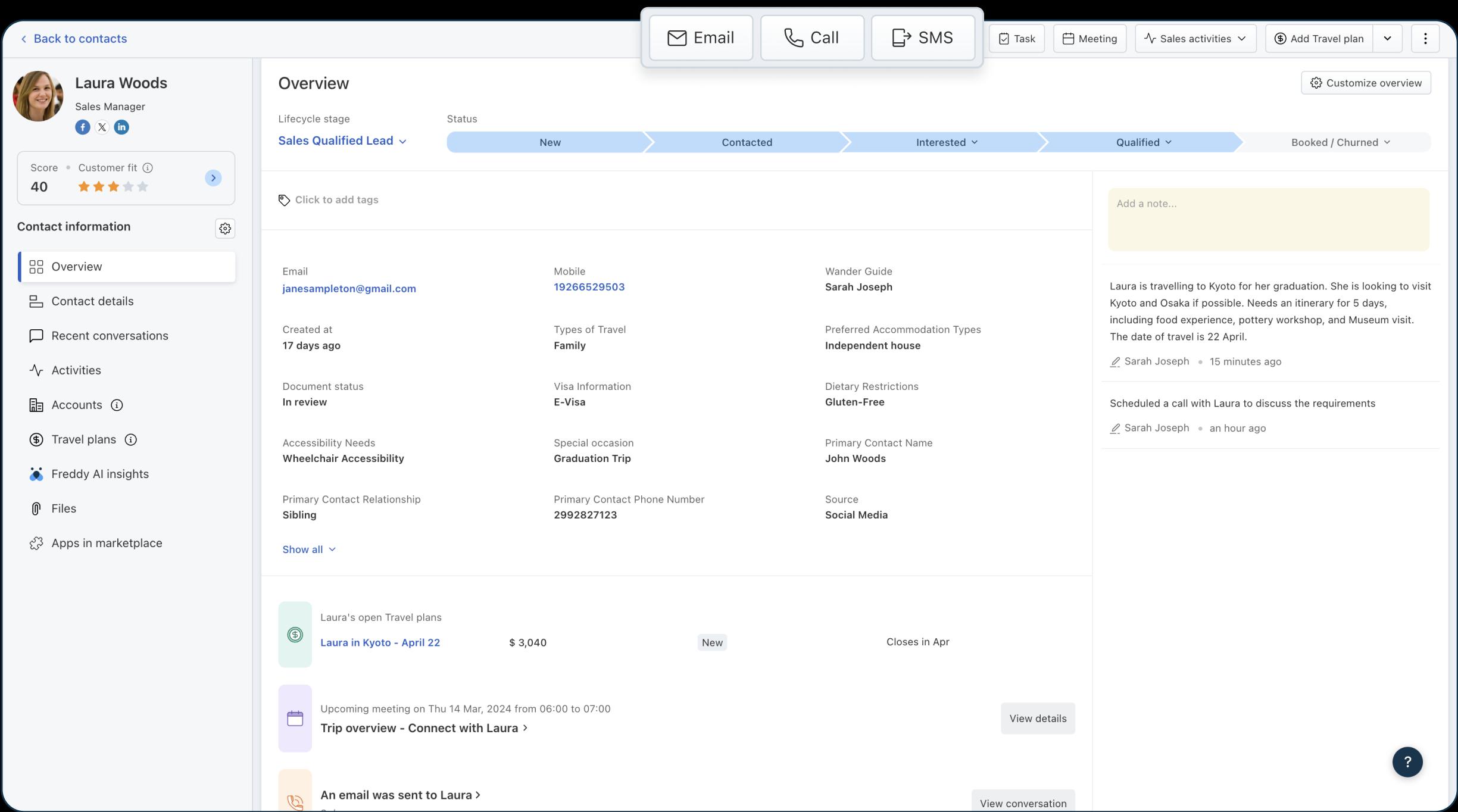Click the dollar icon on open Travel plans card
Screen dimensions: 1458x812
(295, 635)
